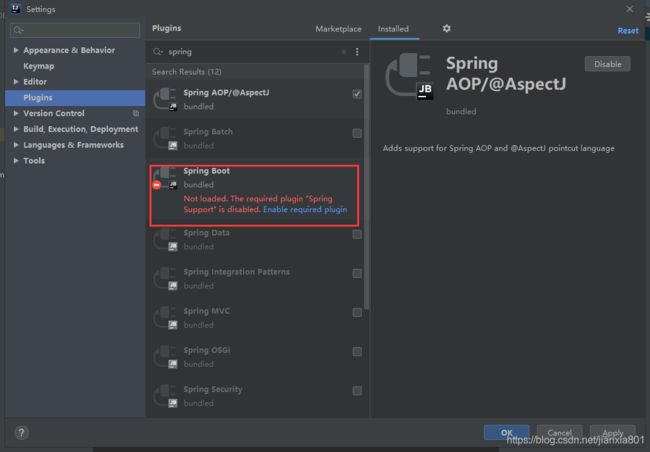
Task: Click the Spring OSGi plugin icon
Action: pyautogui.click(x=165, y=357)
